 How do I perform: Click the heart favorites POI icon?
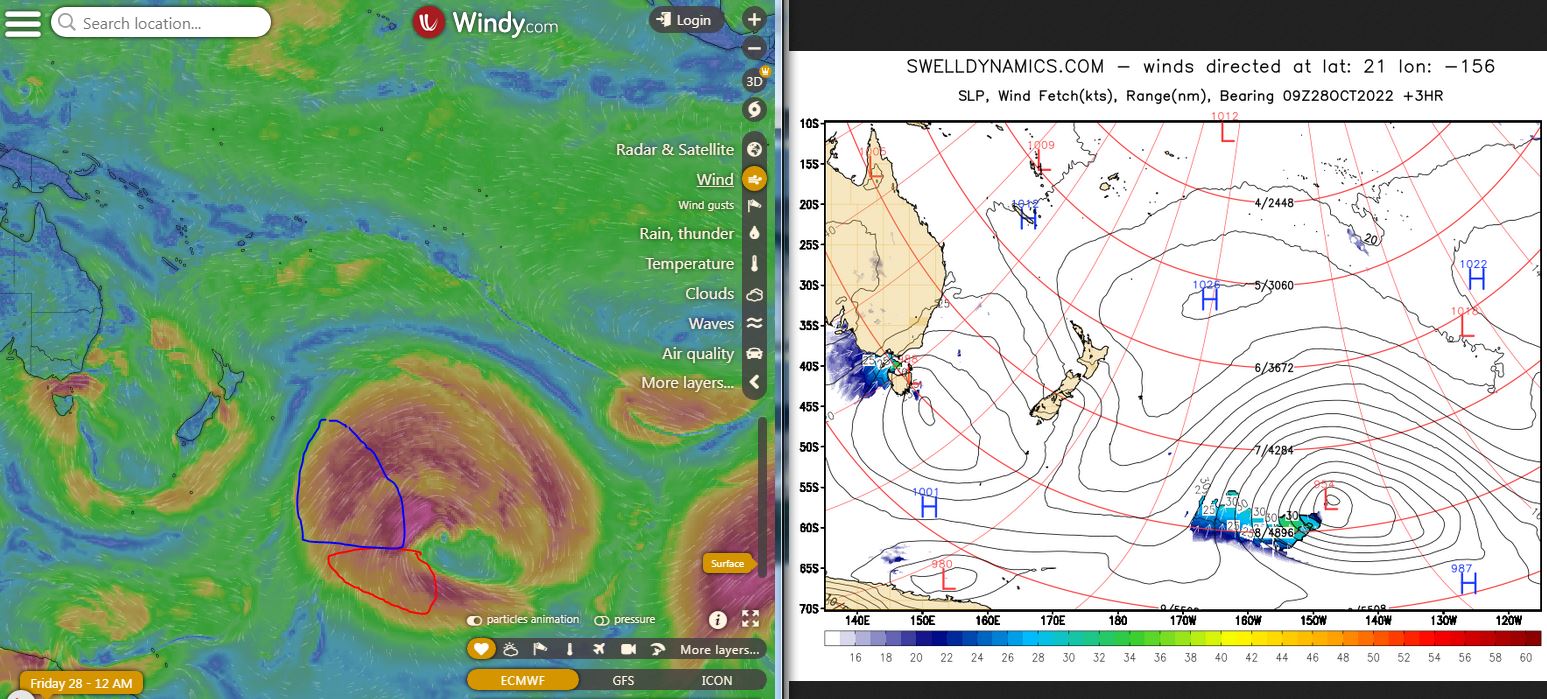point(481,649)
